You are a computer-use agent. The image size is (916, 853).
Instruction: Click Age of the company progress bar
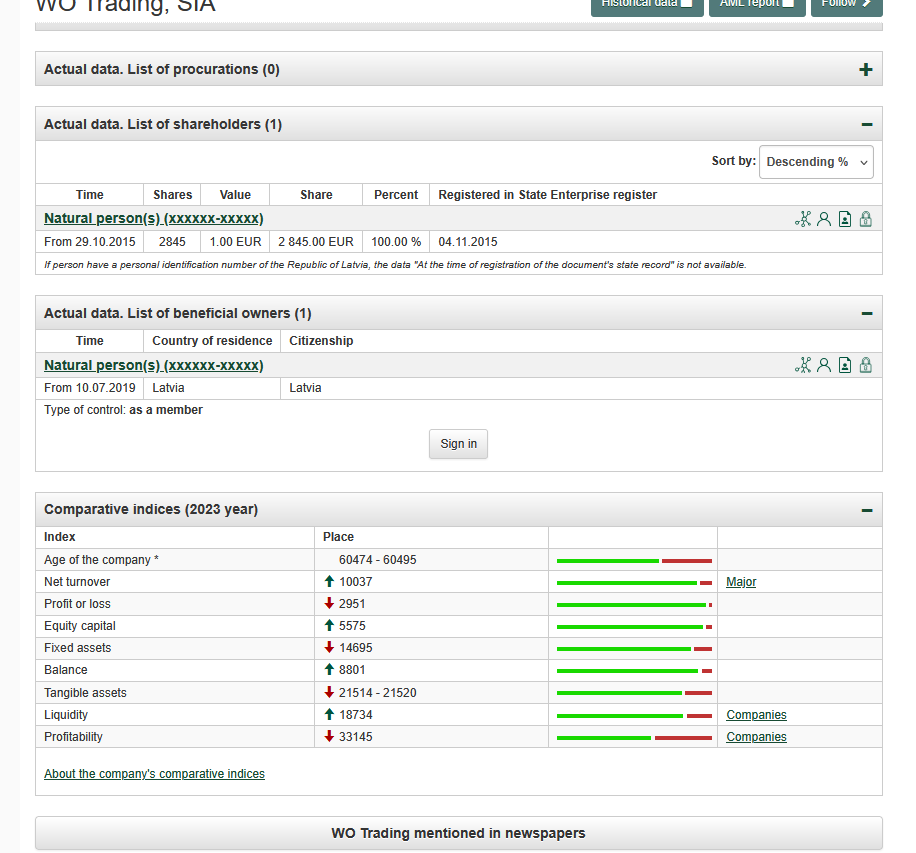pyautogui.click(x=634, y=561)
